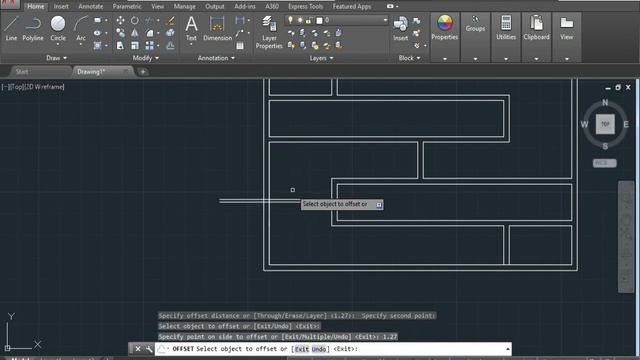
Task: Open the Properties color wheel panel
Action: (444, 28)
